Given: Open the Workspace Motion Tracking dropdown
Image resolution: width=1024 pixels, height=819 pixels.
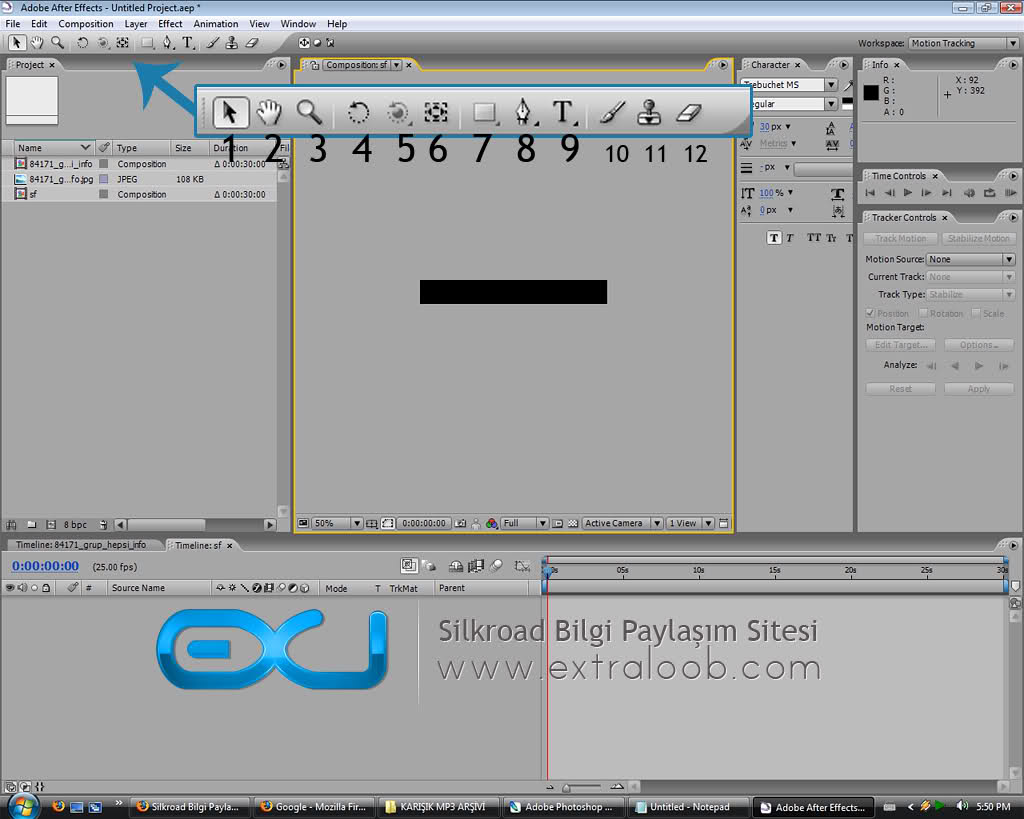Looking at the screenshot, I should [x=963, y=43].
